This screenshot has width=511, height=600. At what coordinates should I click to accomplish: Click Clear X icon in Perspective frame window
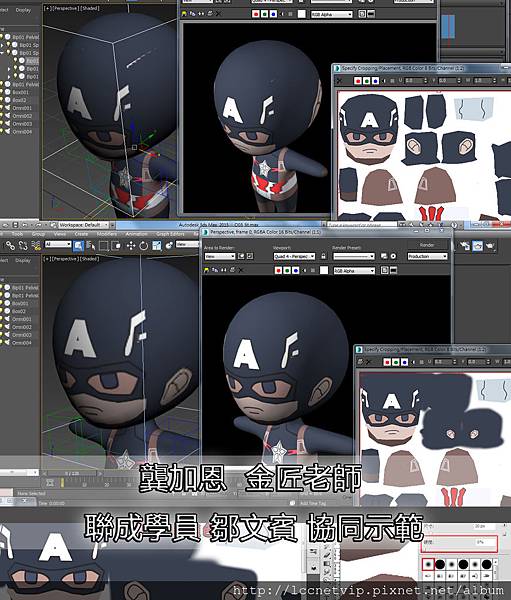click(241, 270)
